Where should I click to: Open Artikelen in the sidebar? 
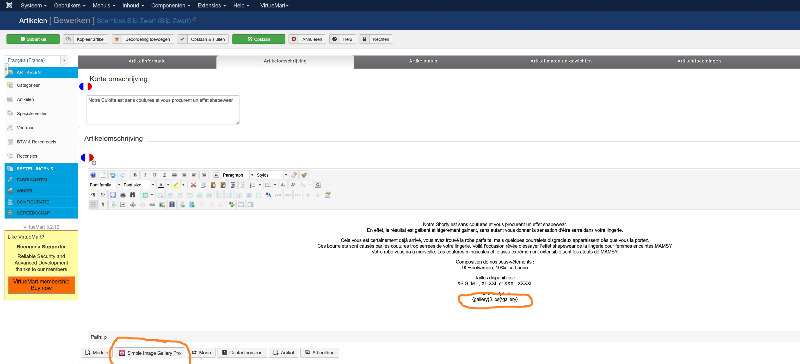pyautogui.click(x=26, y=100)
